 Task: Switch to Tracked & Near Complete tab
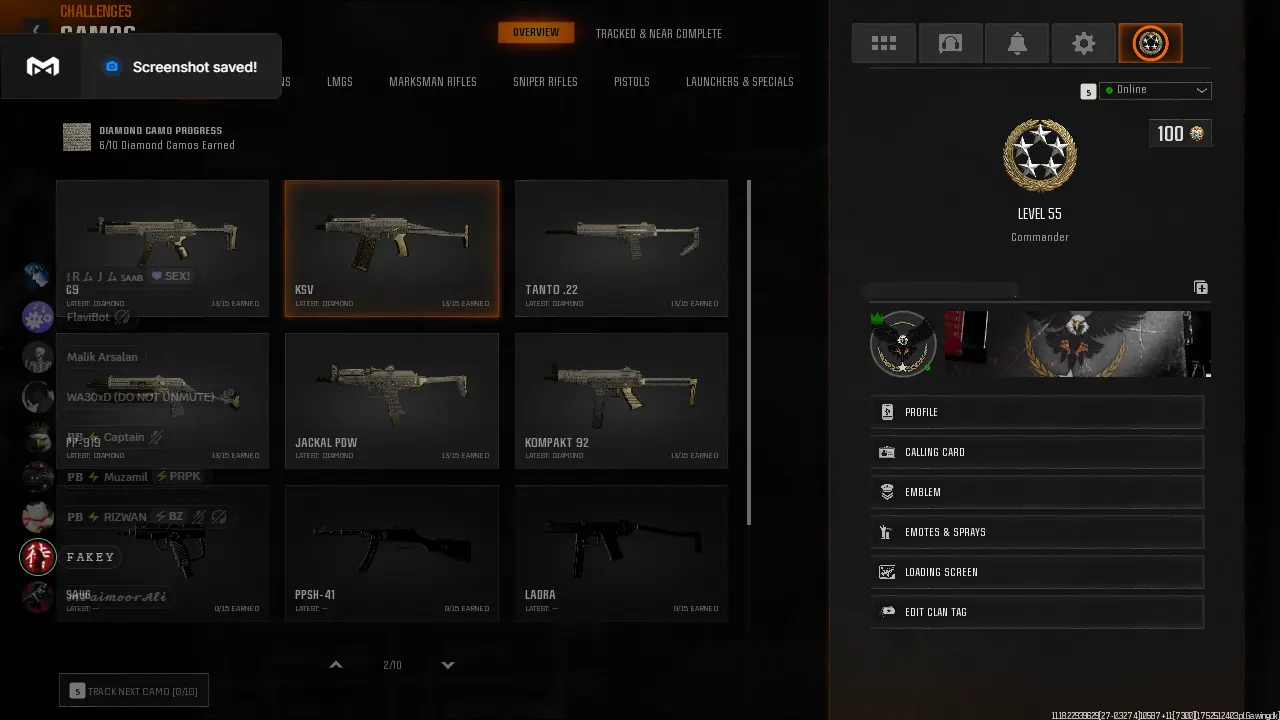coord(659,34)
